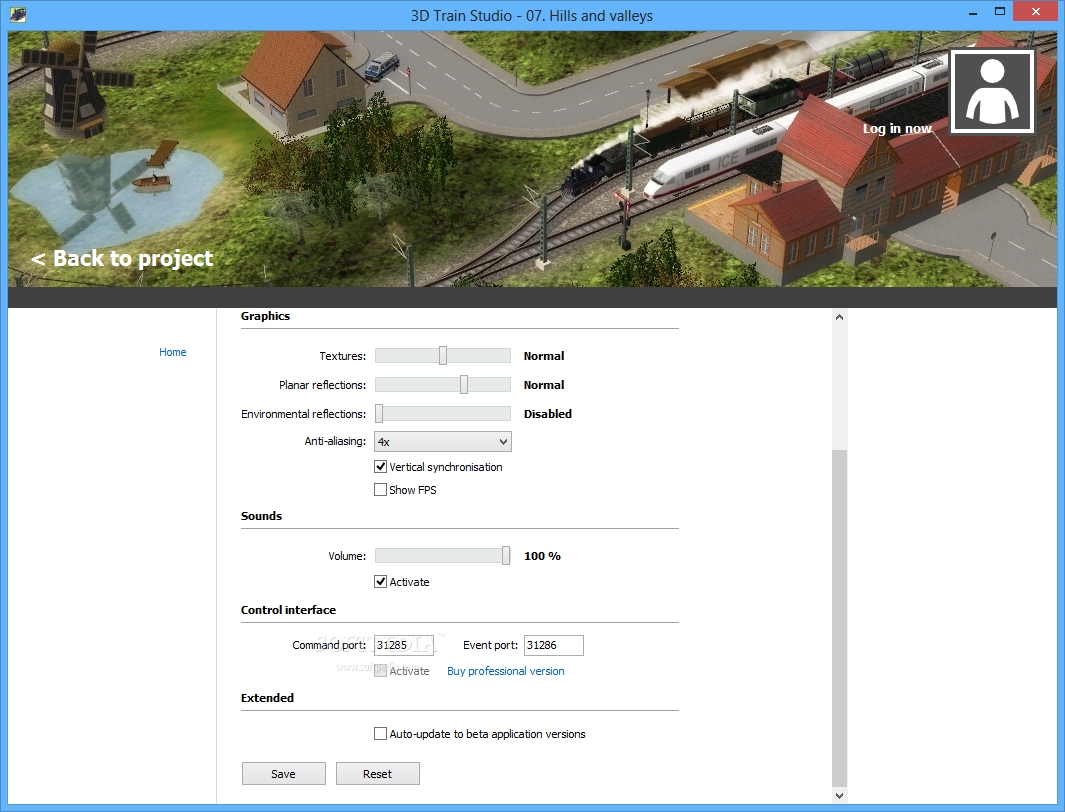Click the 'Disabled' value for Environmental reflections
The image size is (1065, 812).
pyautogui.click(x=547, y=413)
